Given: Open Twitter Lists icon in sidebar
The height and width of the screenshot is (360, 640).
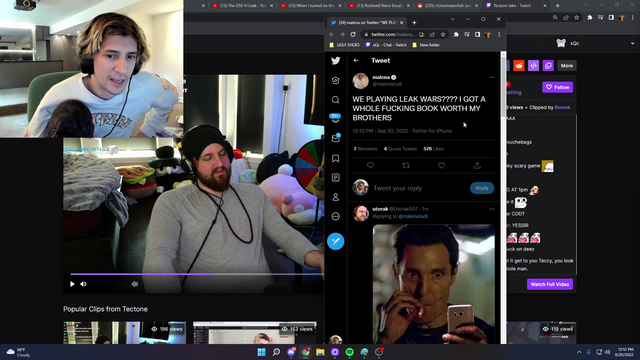Looking at the screenshot, I should (x=336, y=178).
